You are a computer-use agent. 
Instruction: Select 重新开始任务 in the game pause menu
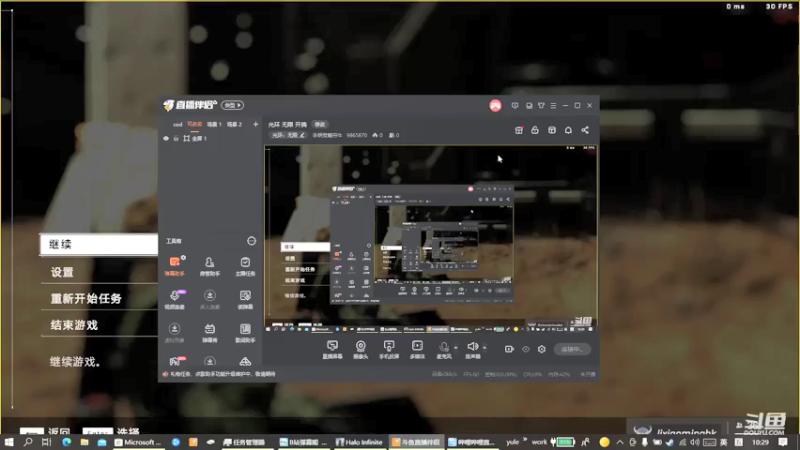tap(99, 298)
